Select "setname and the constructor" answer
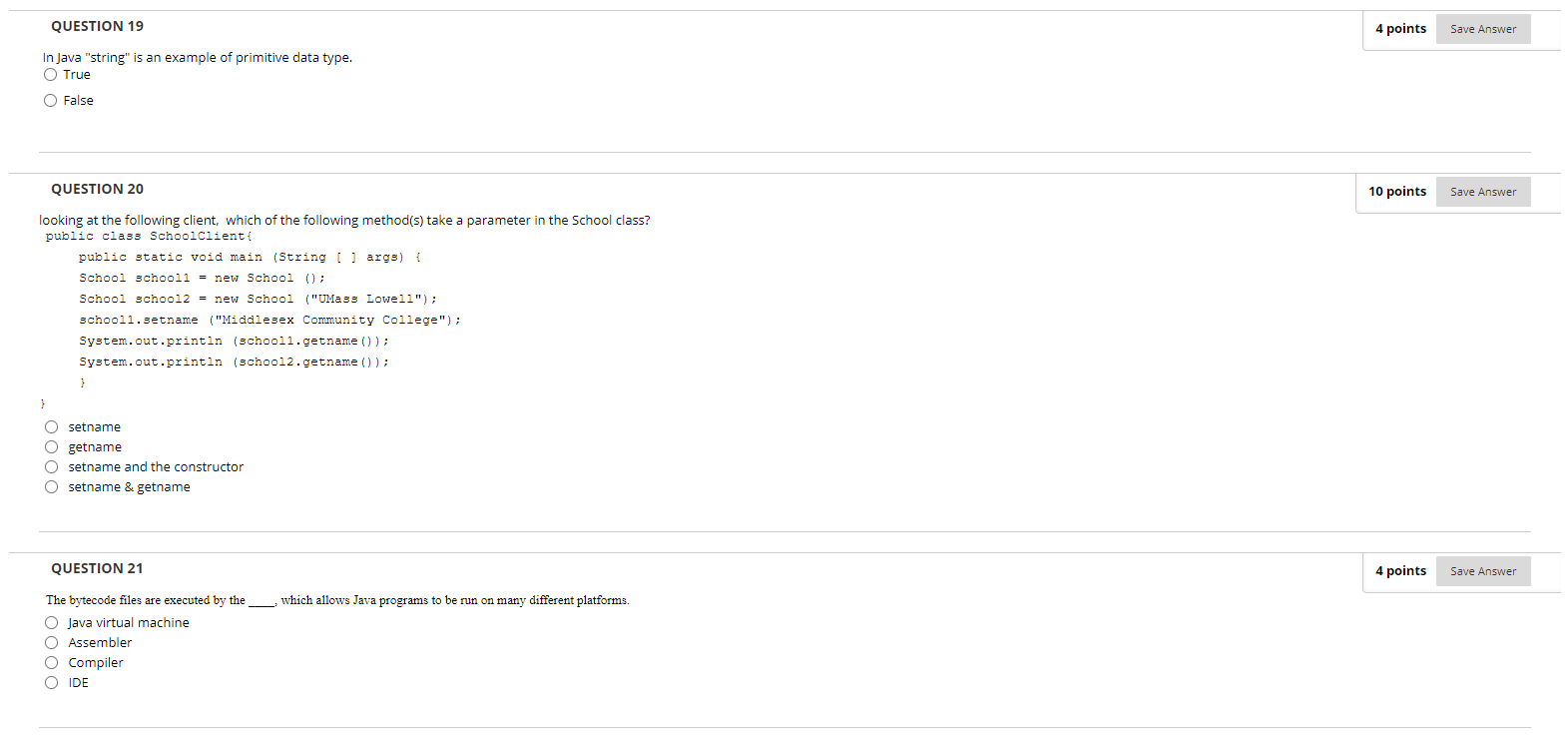The width and height of the screenshot is (1568, 735). [x=51, y=466]
